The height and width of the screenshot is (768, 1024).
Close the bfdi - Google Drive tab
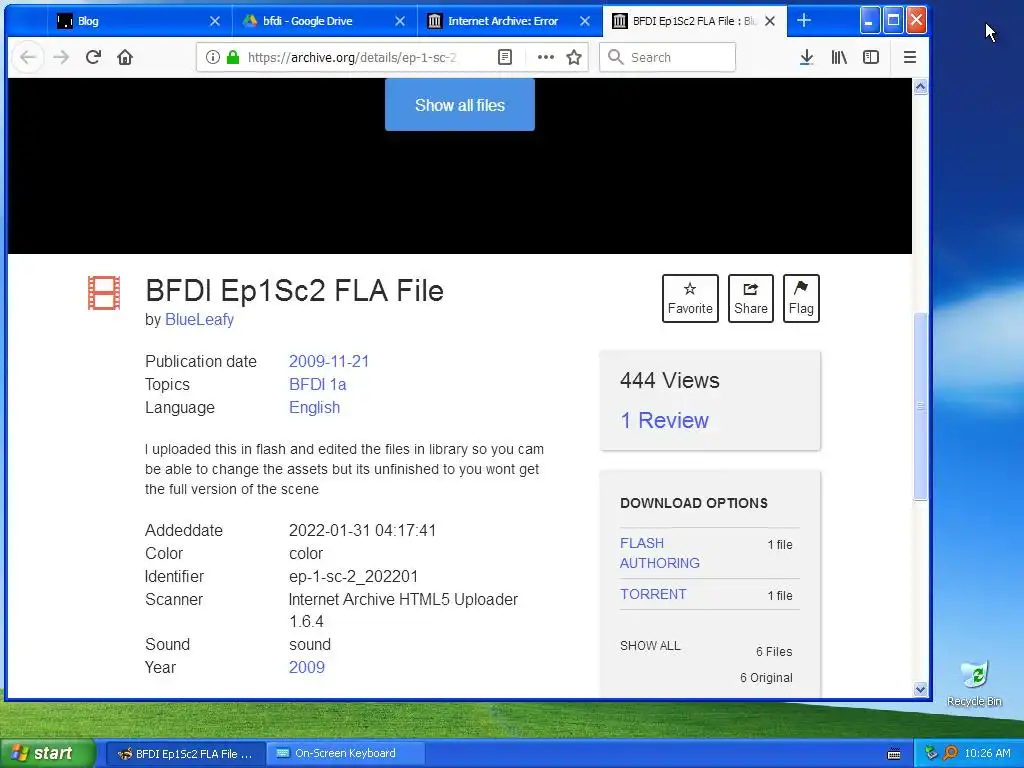click(x=400, y=21)
